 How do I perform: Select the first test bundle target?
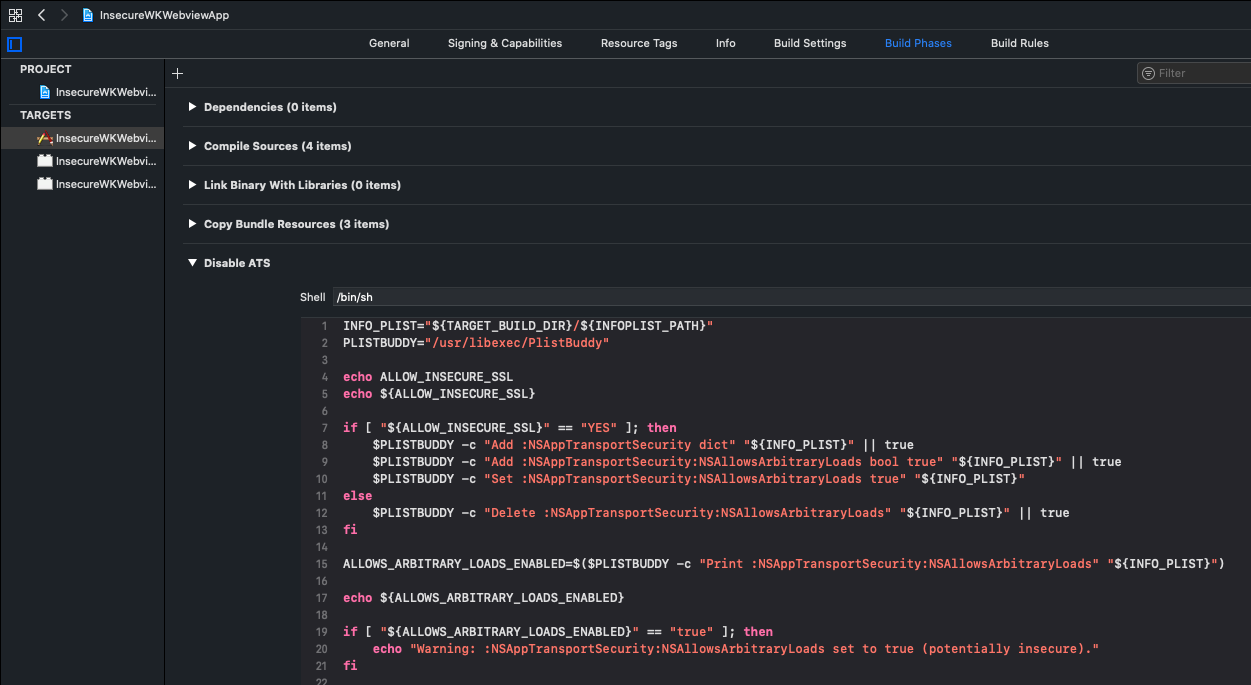(98, 161)
